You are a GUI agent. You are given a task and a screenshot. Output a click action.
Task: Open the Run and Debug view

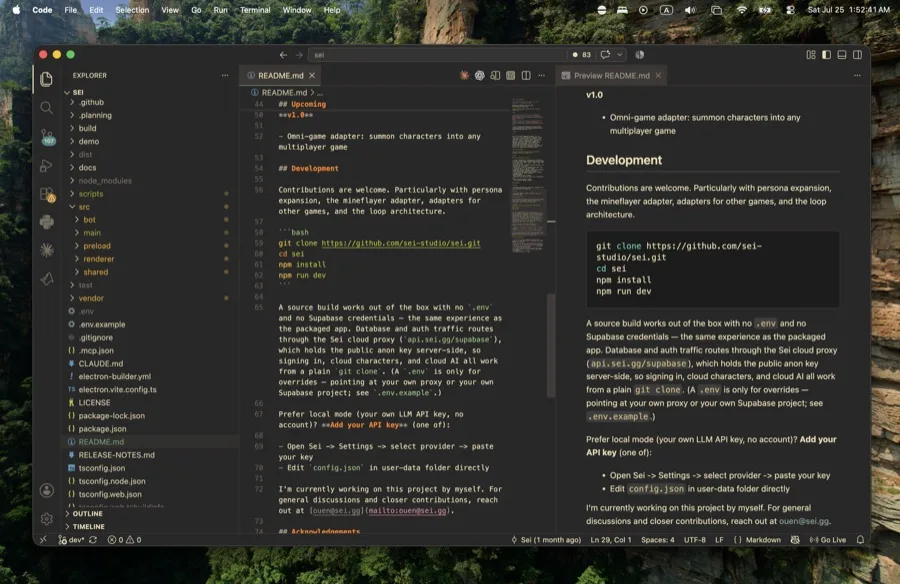coord(46,166)
